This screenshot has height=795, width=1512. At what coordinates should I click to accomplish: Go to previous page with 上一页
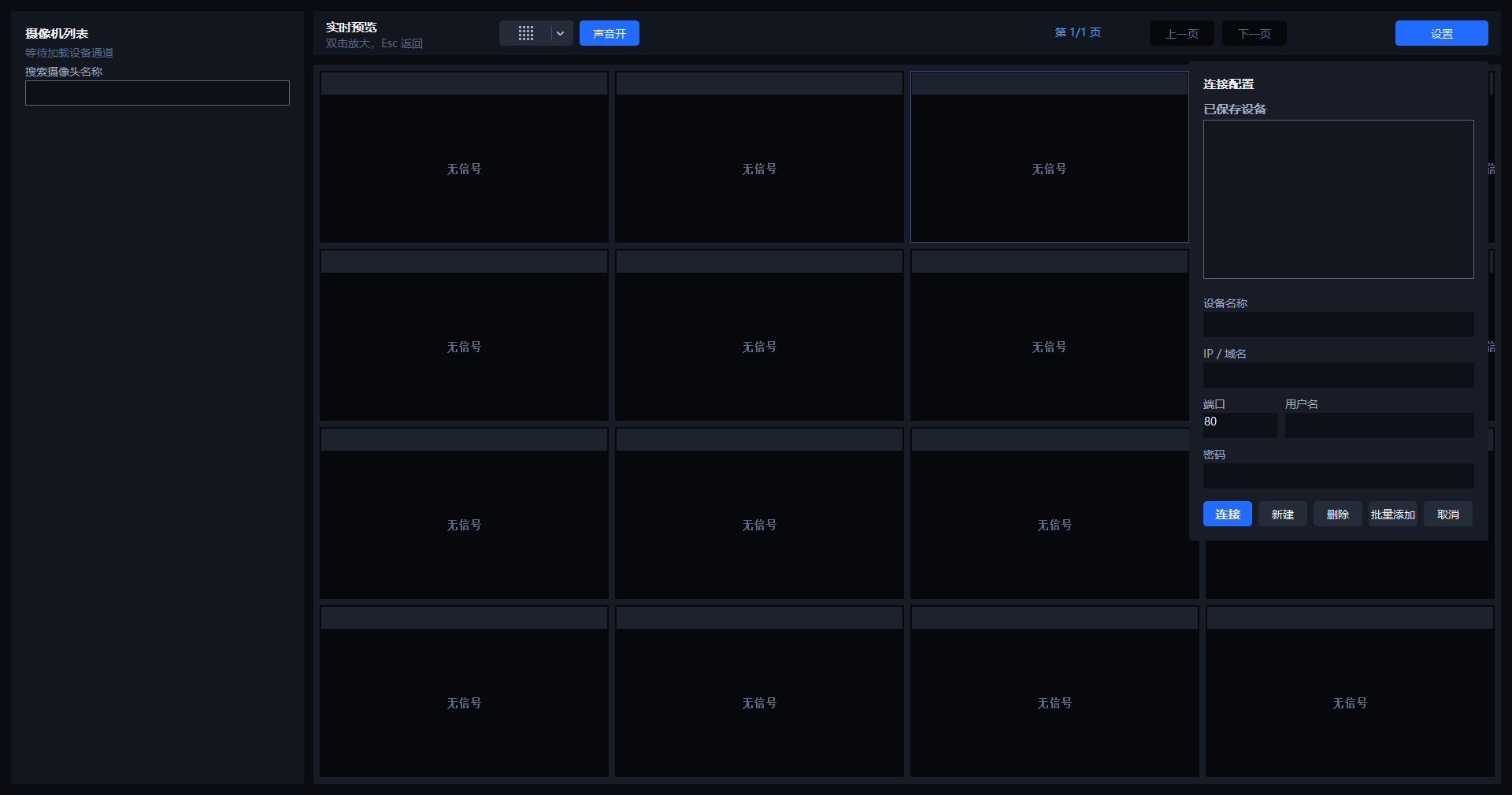point(1182,33)
